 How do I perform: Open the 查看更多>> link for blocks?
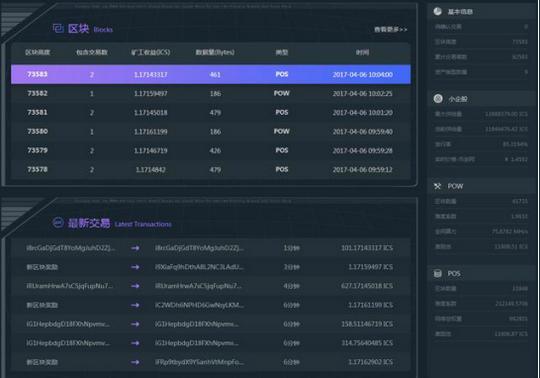click(391, 30)
